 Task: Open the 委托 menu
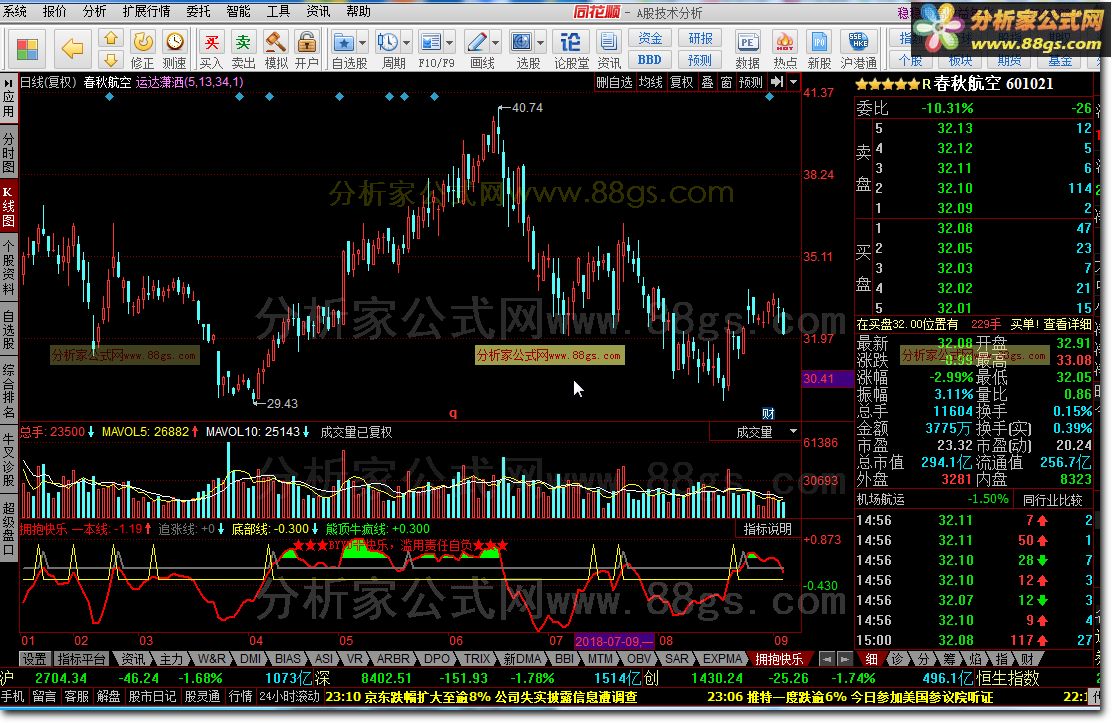pyautogui.click(x=198, y=11)
